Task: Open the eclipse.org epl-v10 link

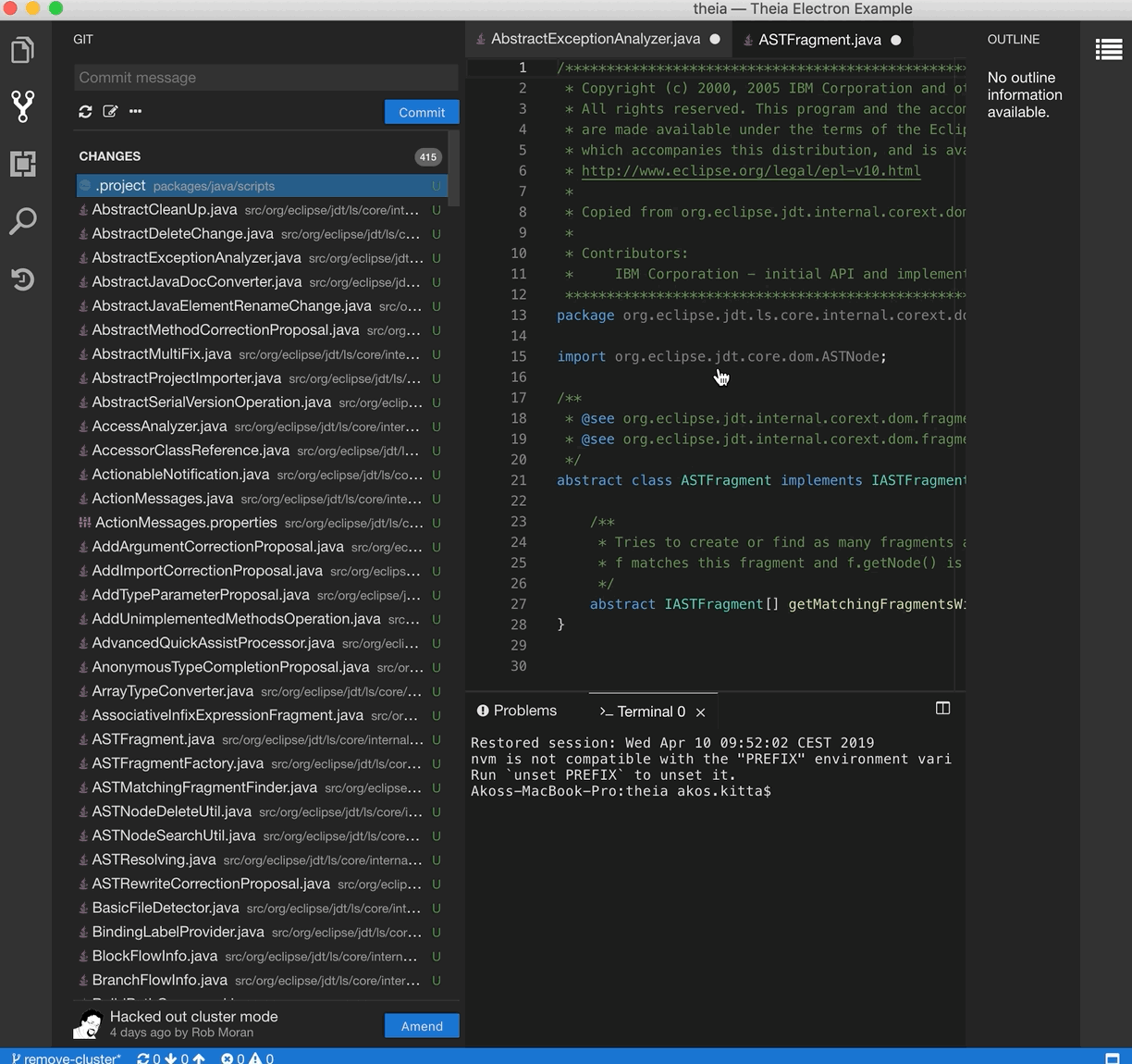Action: 751,170
